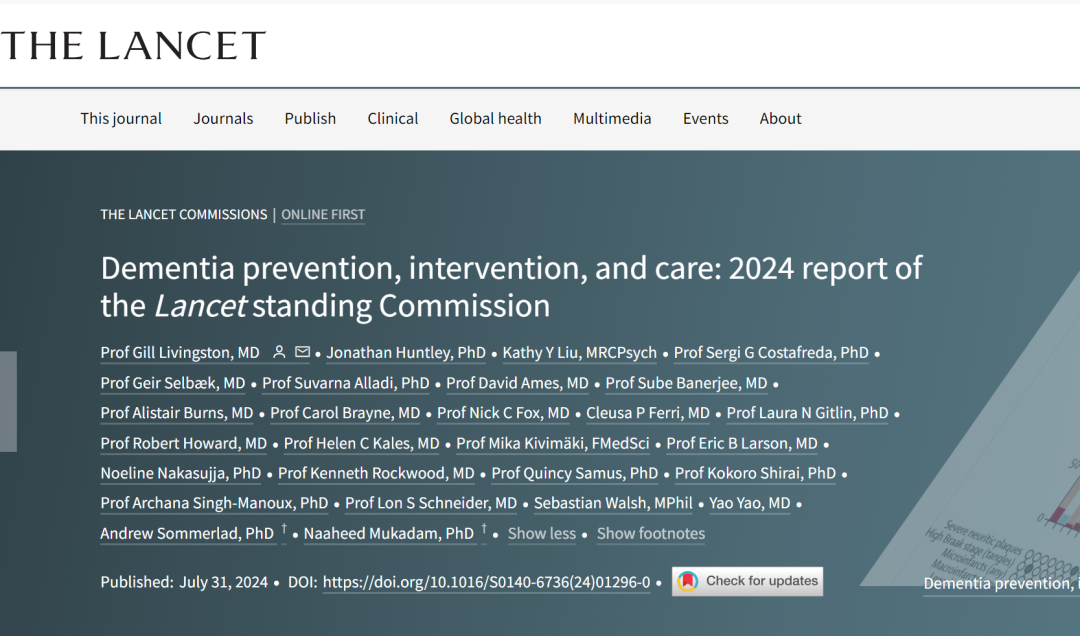
Task: Click the article title heading
Action: click(x=511, y=287)
